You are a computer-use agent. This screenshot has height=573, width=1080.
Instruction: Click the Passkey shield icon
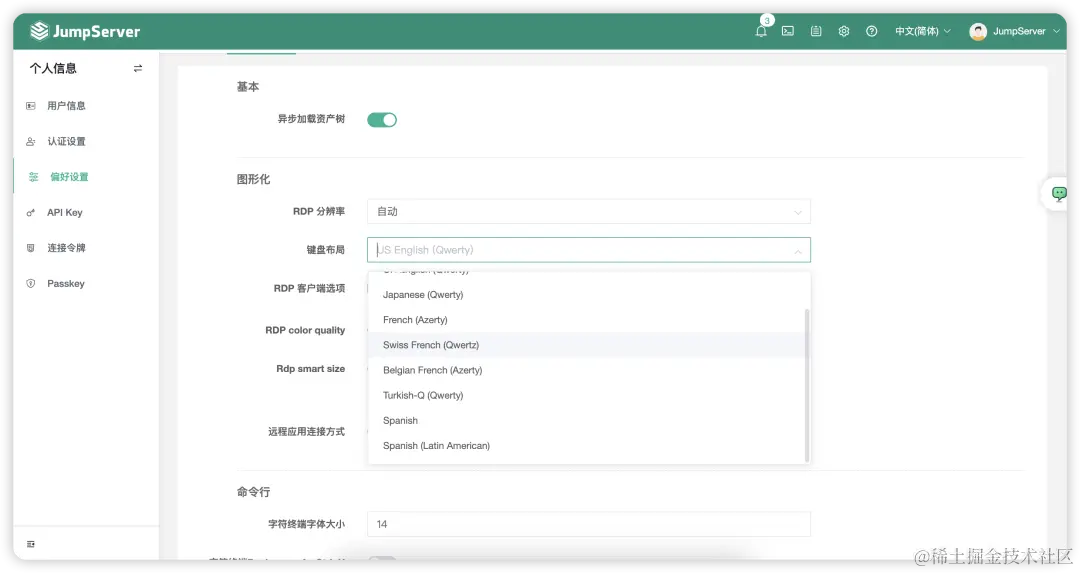(x=30, y=284)
